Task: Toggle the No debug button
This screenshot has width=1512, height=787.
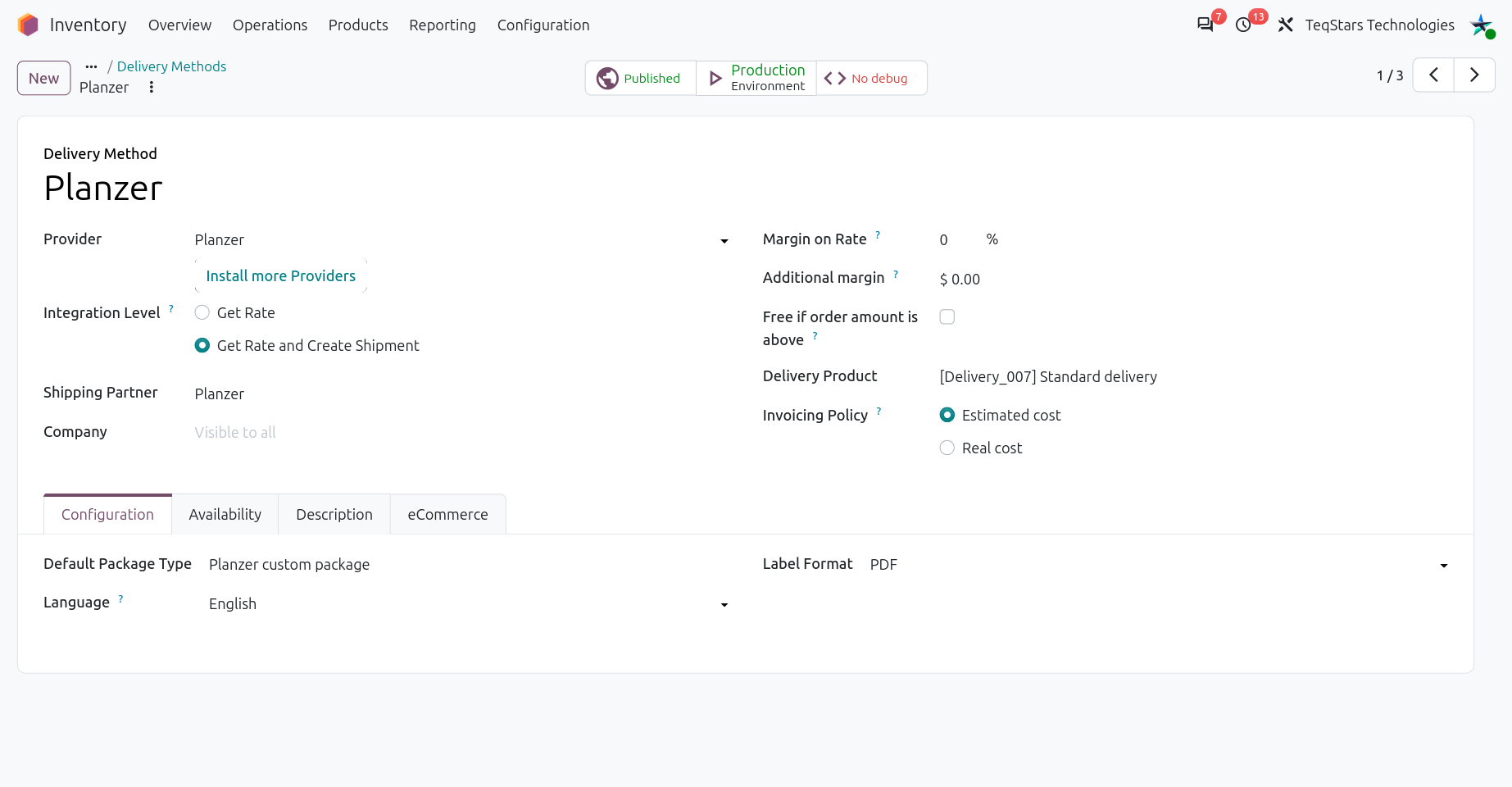Action: [x=871, y=78]
